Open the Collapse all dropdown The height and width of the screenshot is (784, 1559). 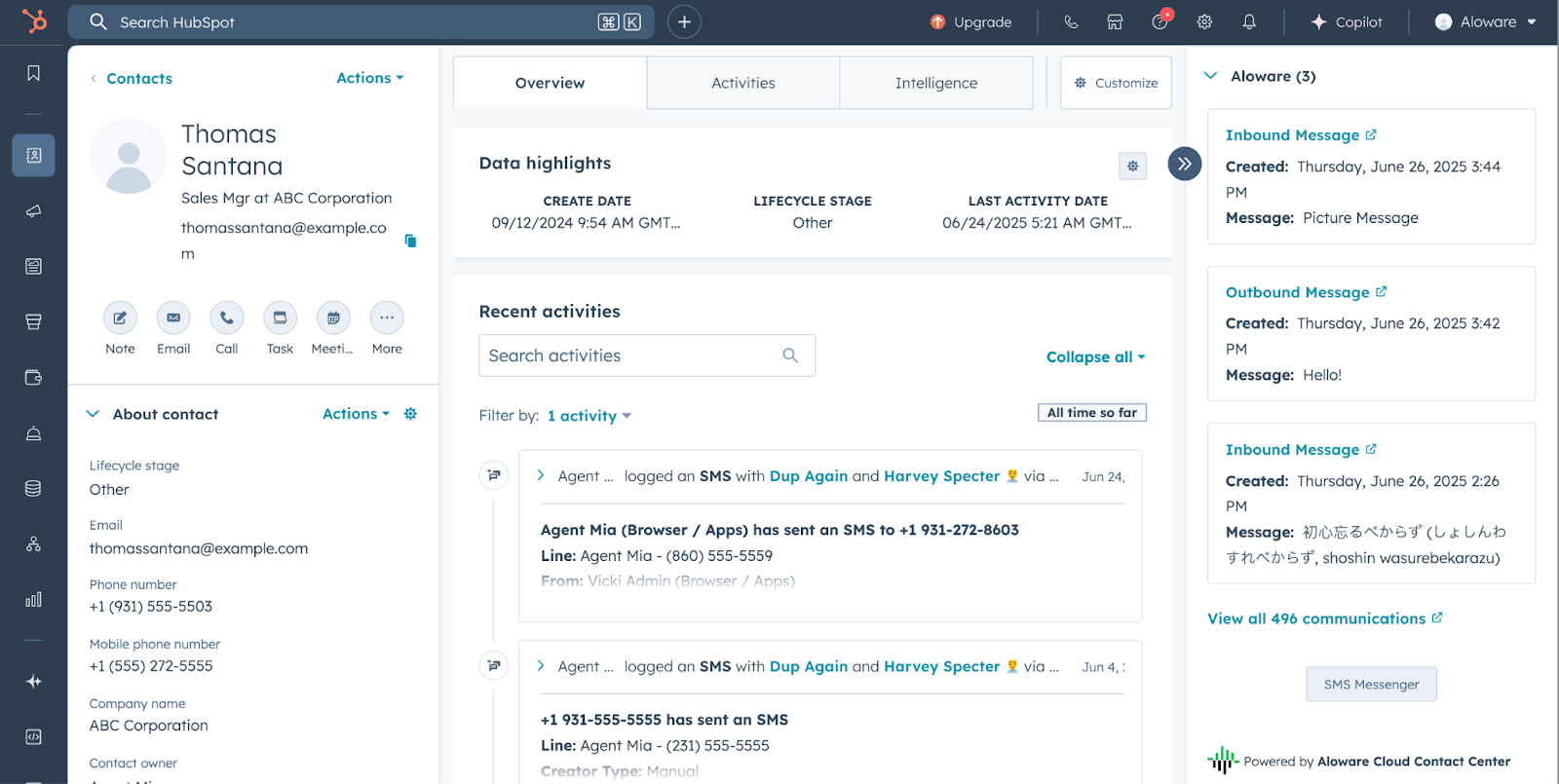(x=1095, y=357)
